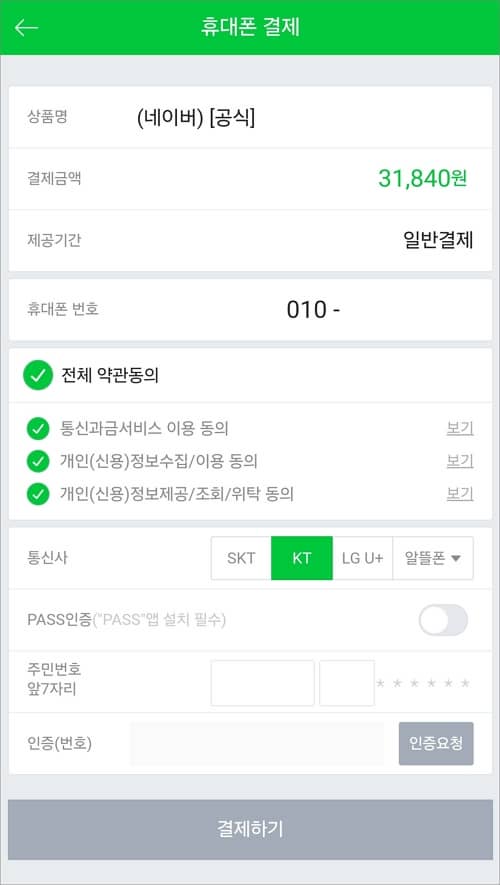
Task: Go back with the arrow icon
Action: click(26, 27)
